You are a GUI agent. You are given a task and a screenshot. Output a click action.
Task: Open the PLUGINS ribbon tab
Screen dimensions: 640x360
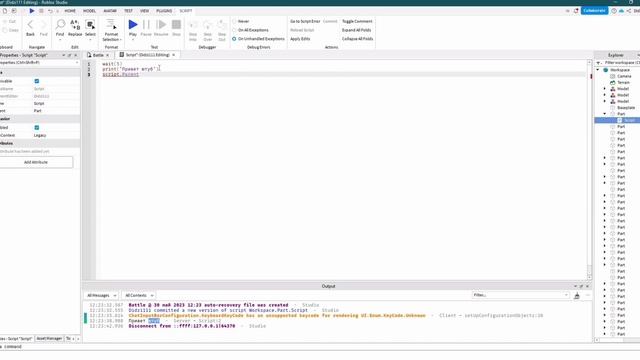tap(164, 11)
